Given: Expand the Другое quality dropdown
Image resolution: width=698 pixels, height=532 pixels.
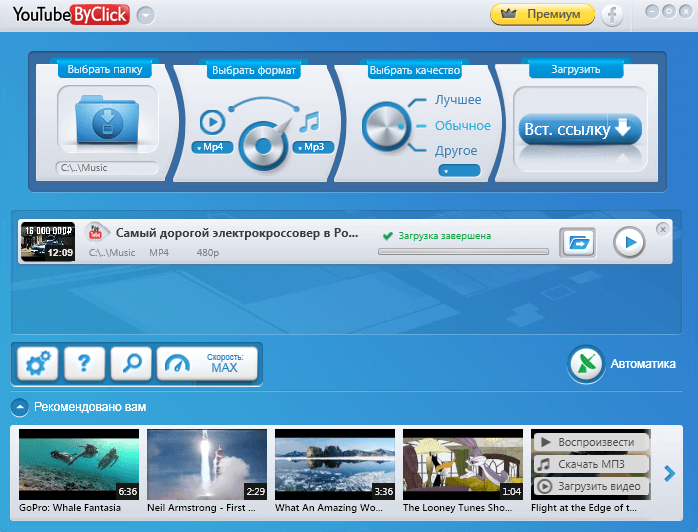Looking at the screenshot, I should (x=458, y=170).
